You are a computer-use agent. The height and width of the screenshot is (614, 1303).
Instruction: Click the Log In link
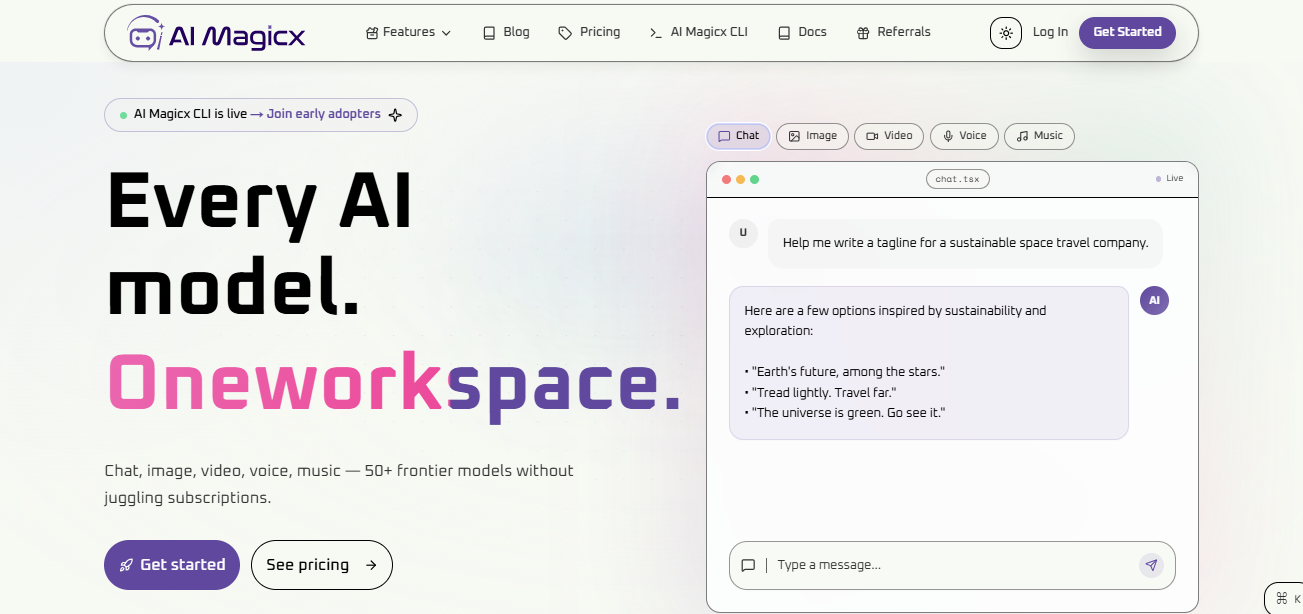pyautogui.click(x=1050, y=32)
